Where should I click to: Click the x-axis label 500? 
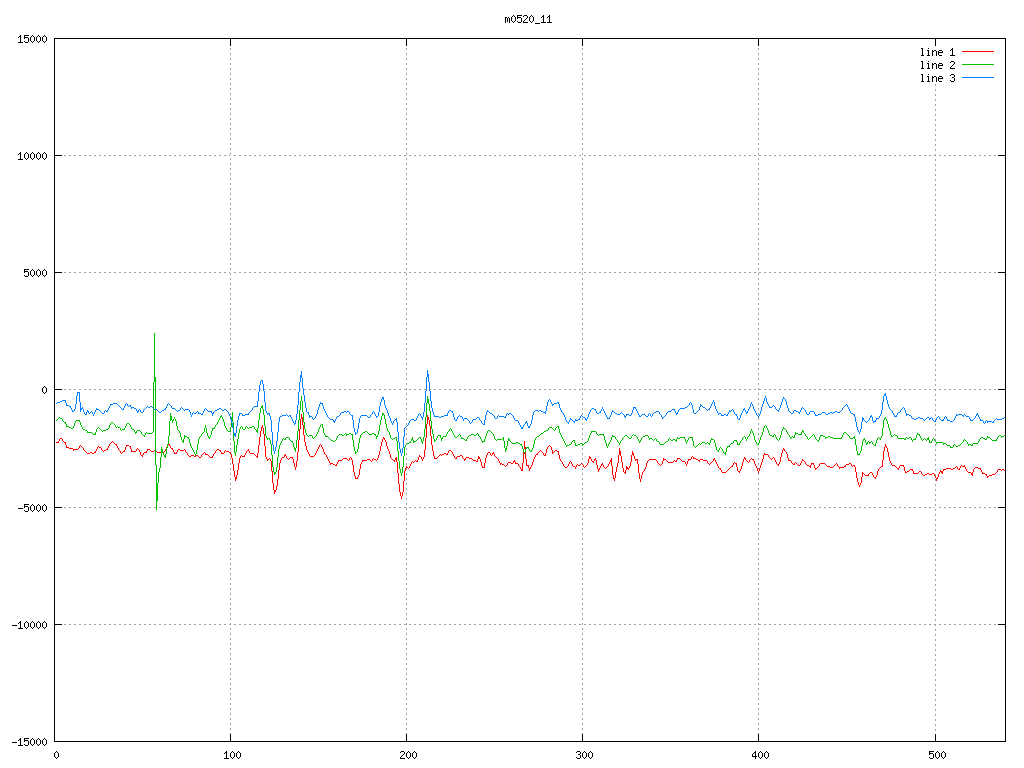click(x=937, y=756)
